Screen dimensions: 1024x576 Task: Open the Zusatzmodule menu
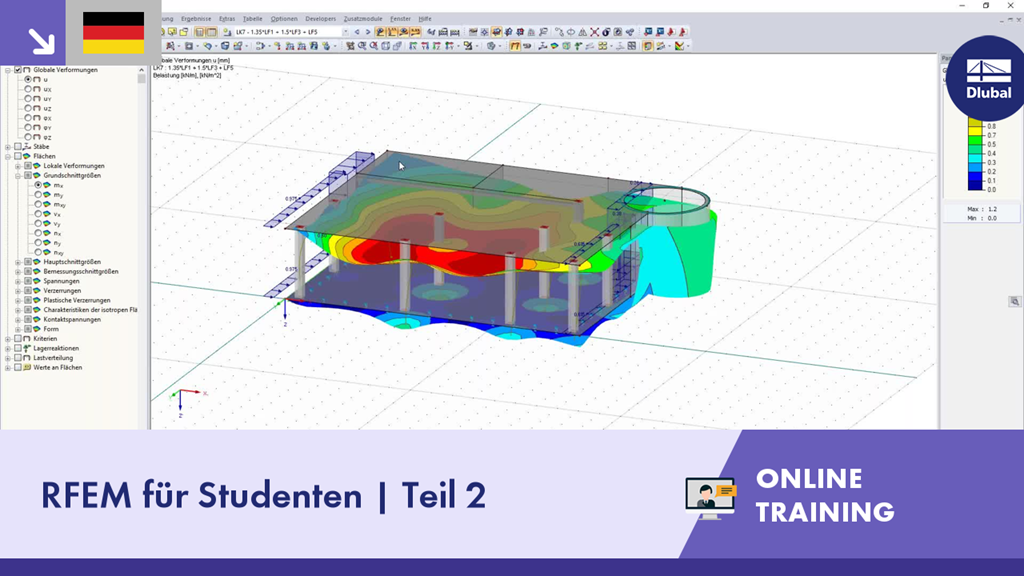tap(362, 19)
